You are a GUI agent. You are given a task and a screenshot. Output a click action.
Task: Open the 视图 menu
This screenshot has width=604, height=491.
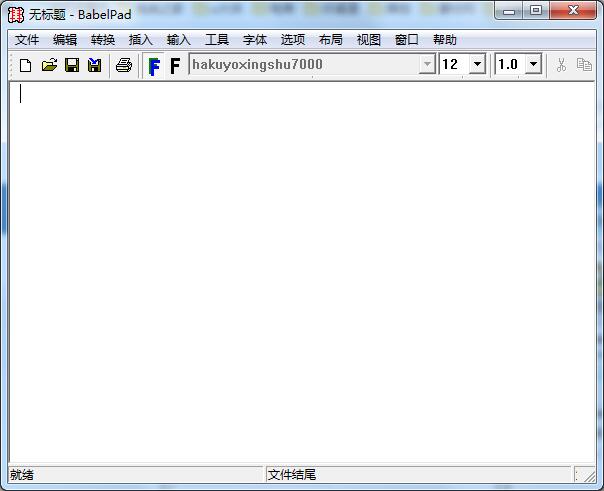point(369,40)
